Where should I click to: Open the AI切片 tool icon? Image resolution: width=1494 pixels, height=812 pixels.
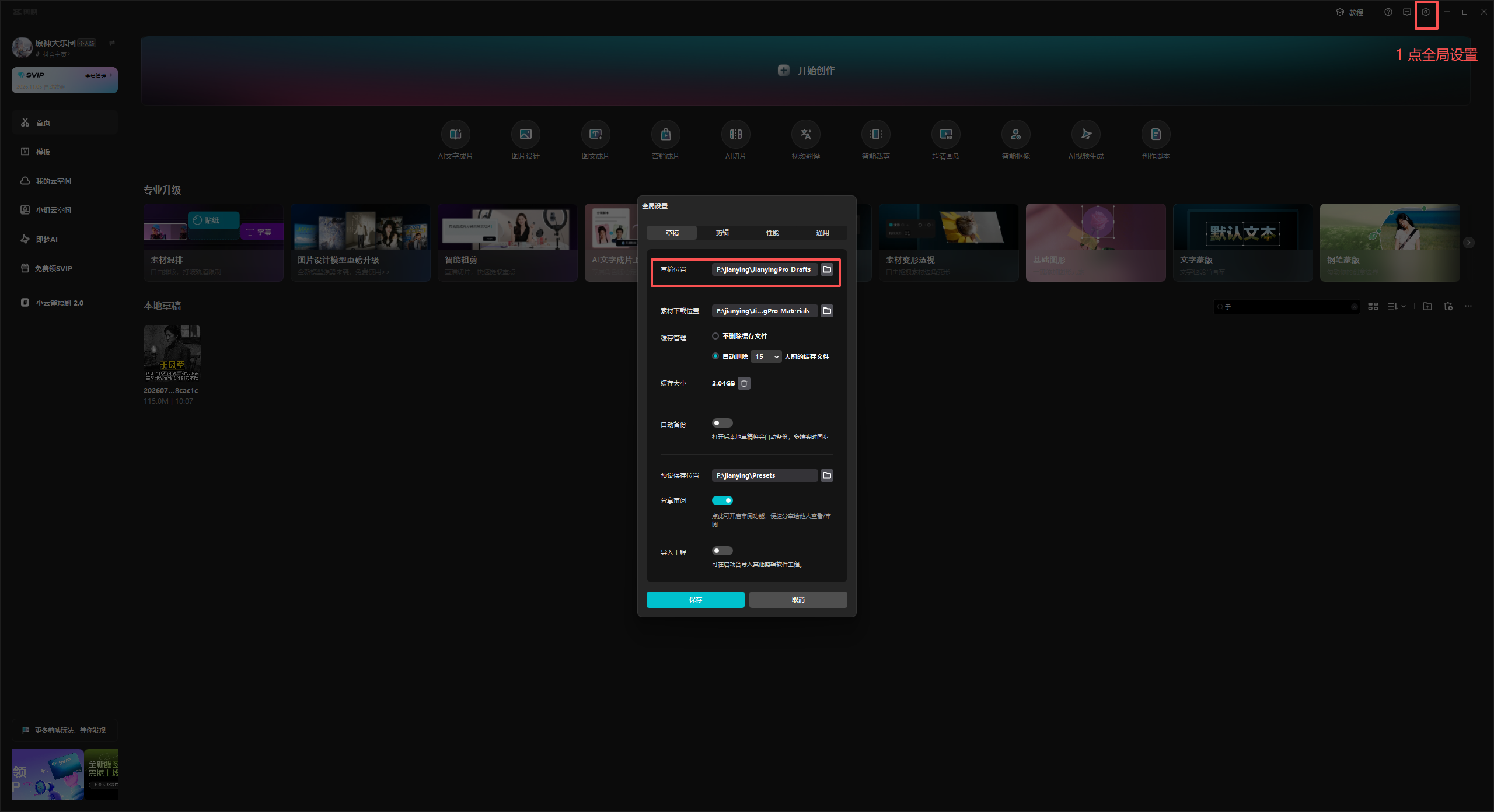(736, 135)
